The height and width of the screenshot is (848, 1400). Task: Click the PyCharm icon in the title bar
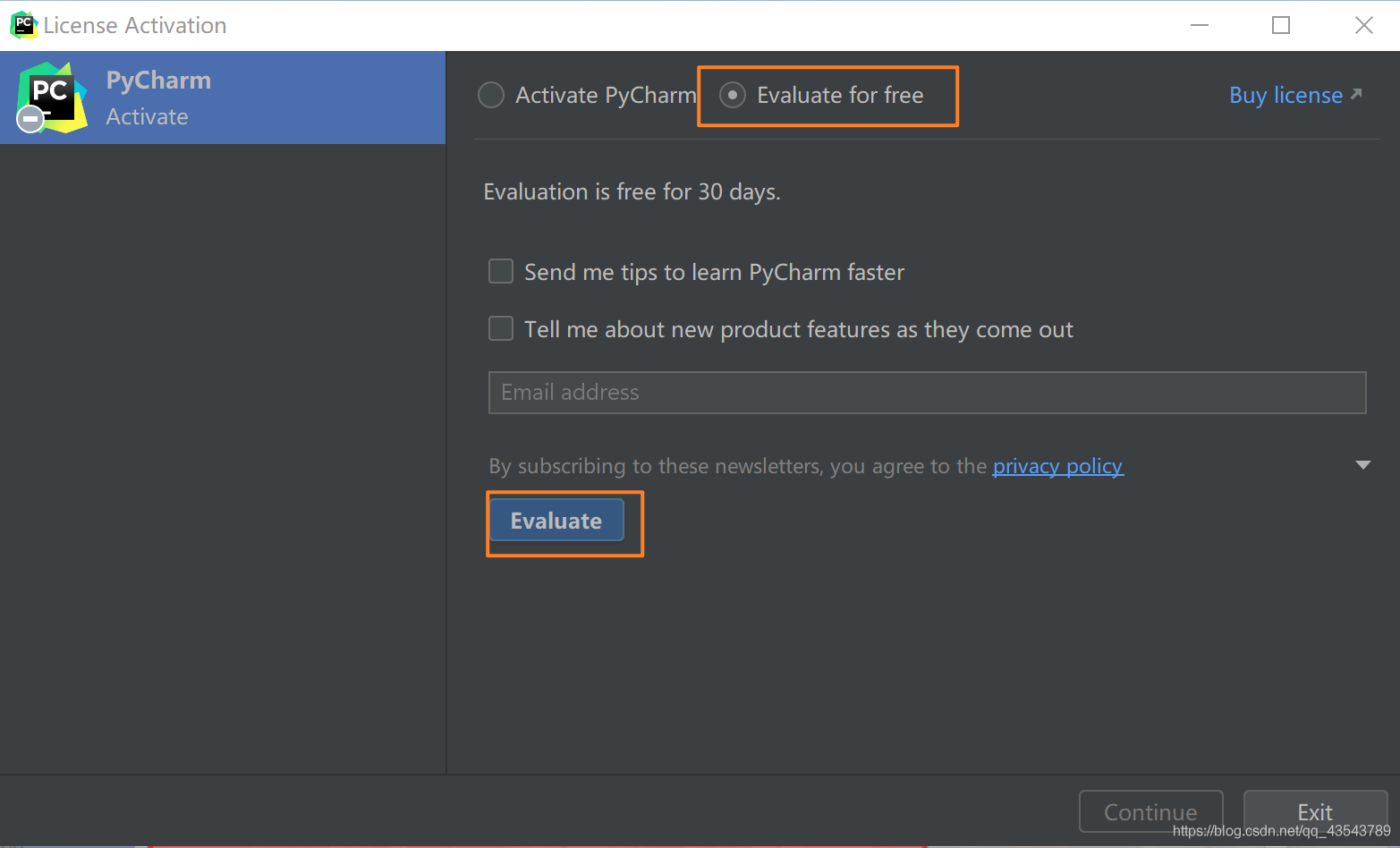pyautogui.click(x=23, y=25)
